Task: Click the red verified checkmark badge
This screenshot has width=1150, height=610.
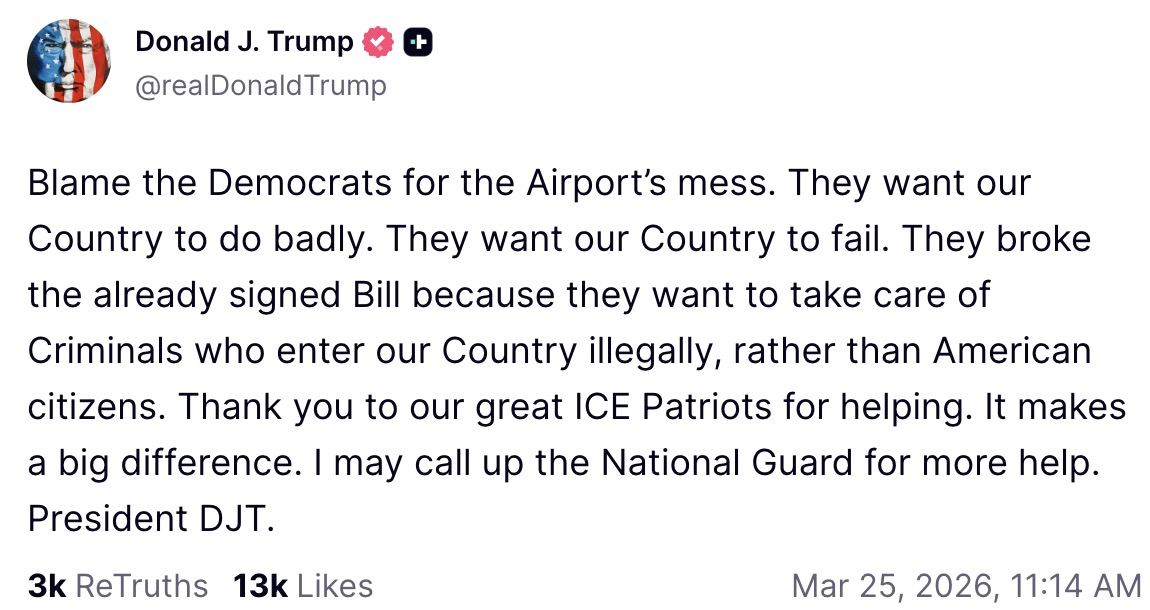Action: tap(377, 42)
